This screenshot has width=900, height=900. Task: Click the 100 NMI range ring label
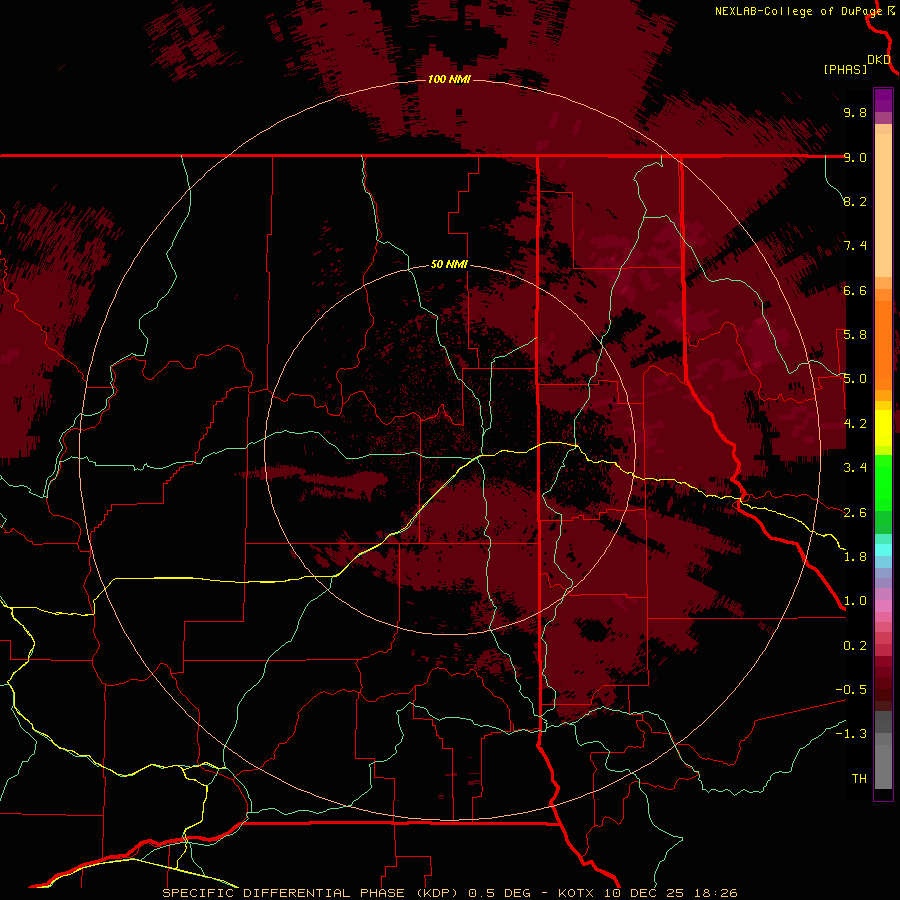tap(449, 79)
